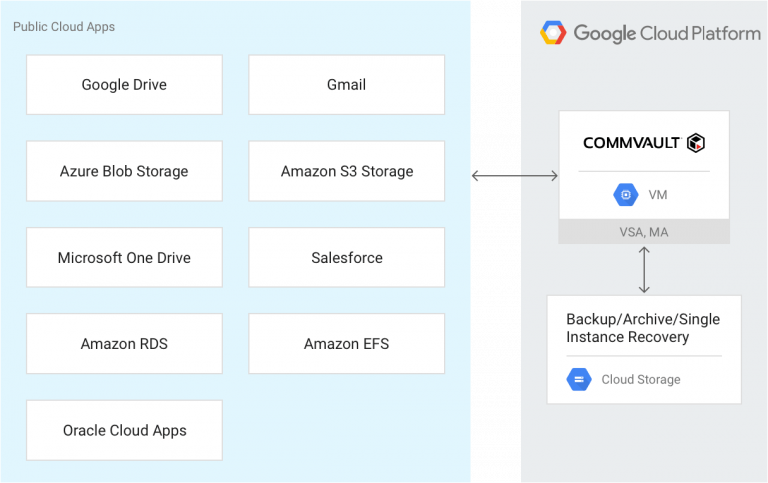Select the Google Drive box
The width and height of the screenshot is (768, 483).
(124, 85)
